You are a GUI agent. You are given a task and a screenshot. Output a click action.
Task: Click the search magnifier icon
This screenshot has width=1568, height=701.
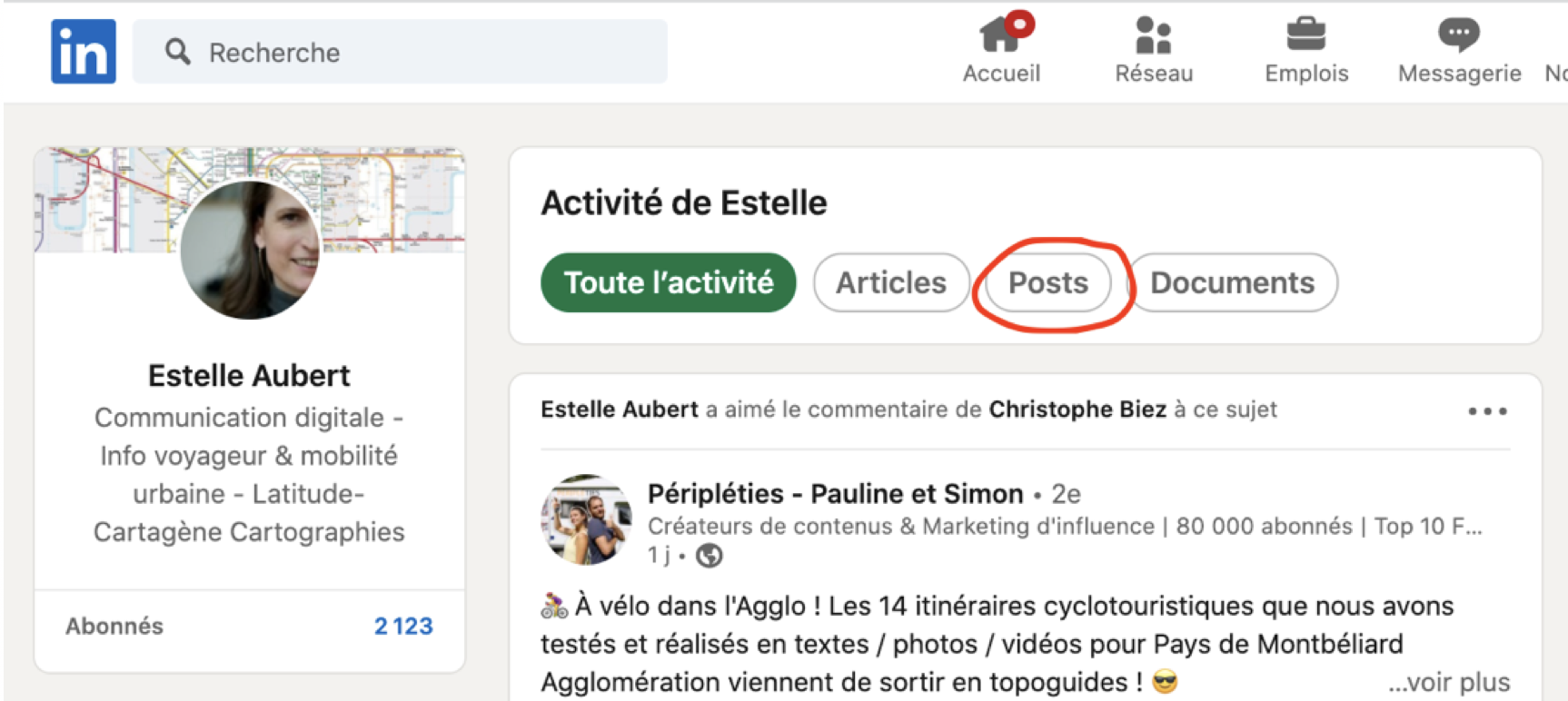(177, 52)
